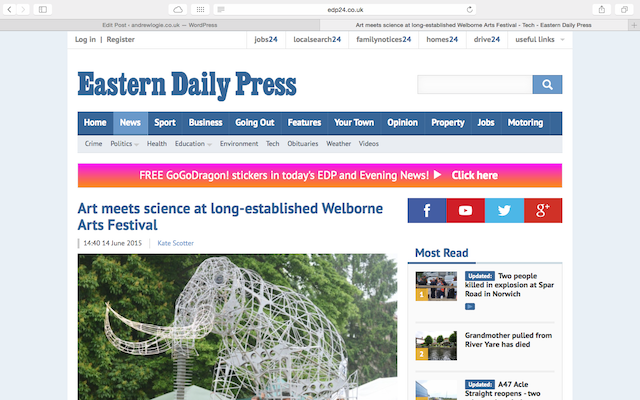Open Safari's share sheet icon
The width and height of the screenshot is (640, 400).
coord(600,9)
